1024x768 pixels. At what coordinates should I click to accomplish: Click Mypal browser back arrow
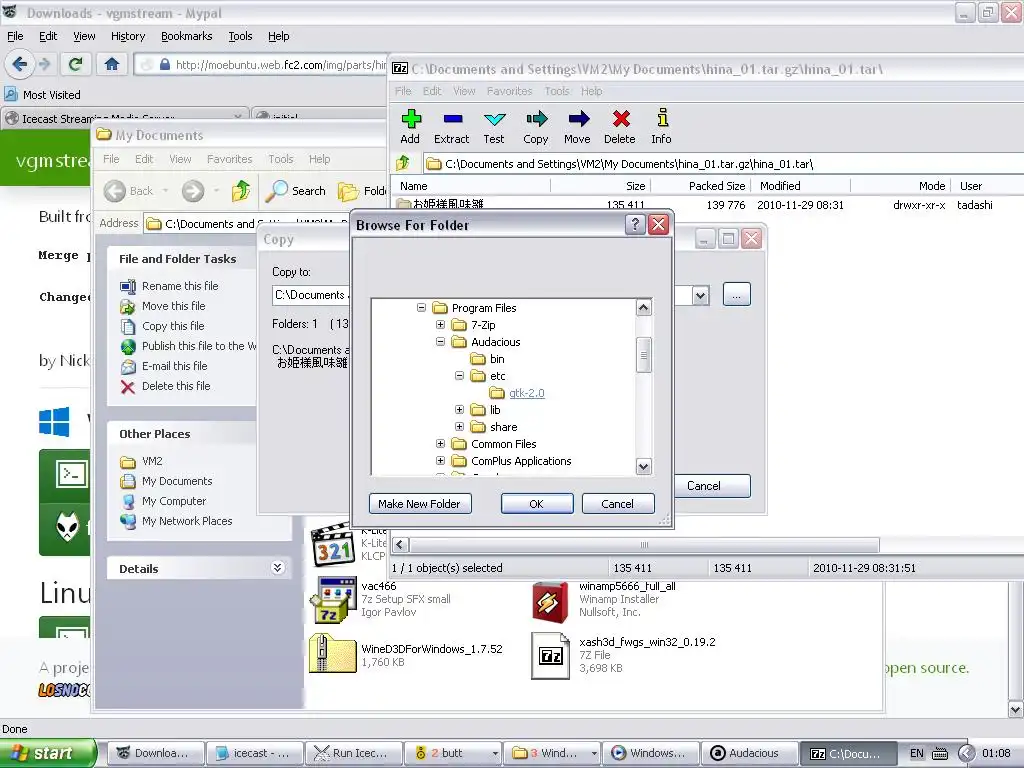19,64
